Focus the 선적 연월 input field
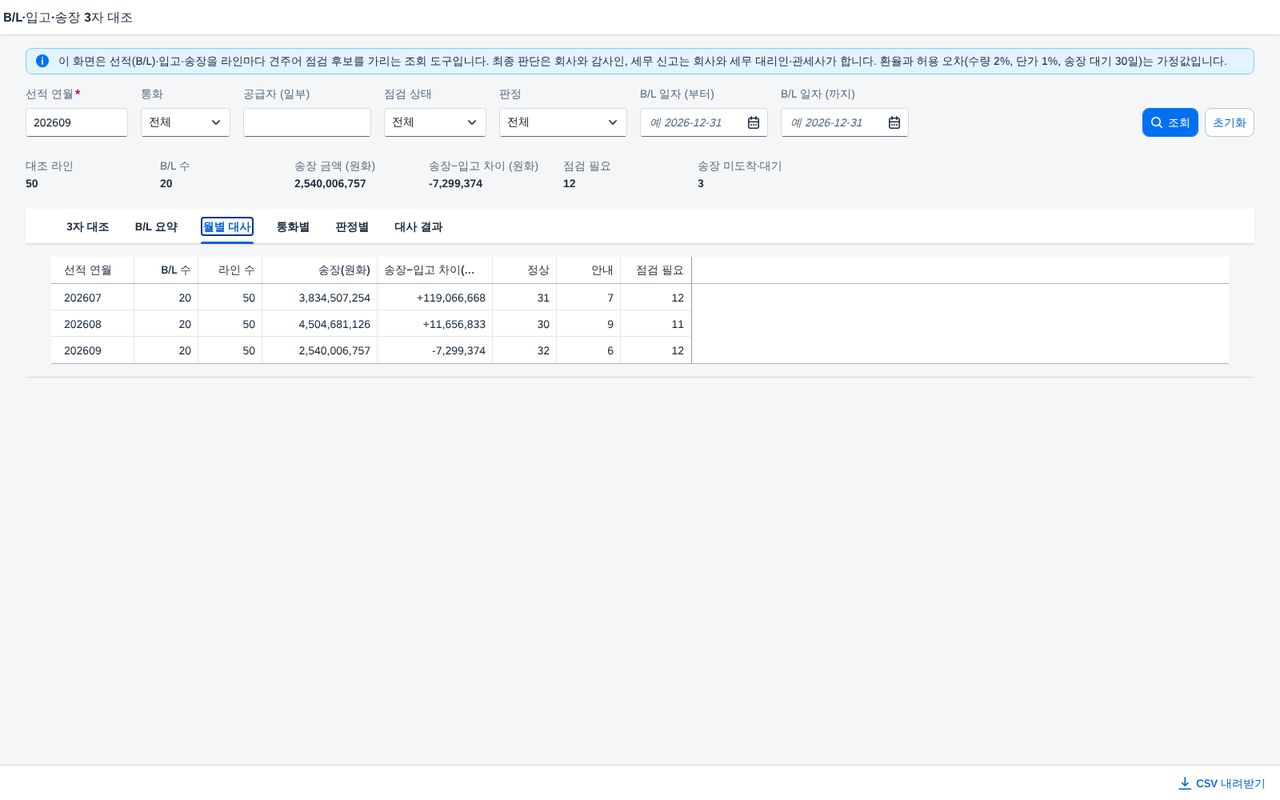Viewport: 1280px width, 800px height. coord(77,122)
